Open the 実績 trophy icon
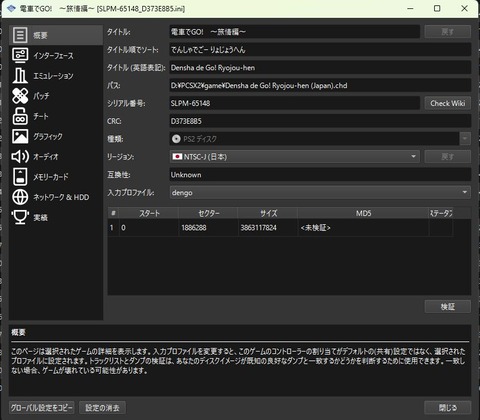480x420 pixels. 20,217
